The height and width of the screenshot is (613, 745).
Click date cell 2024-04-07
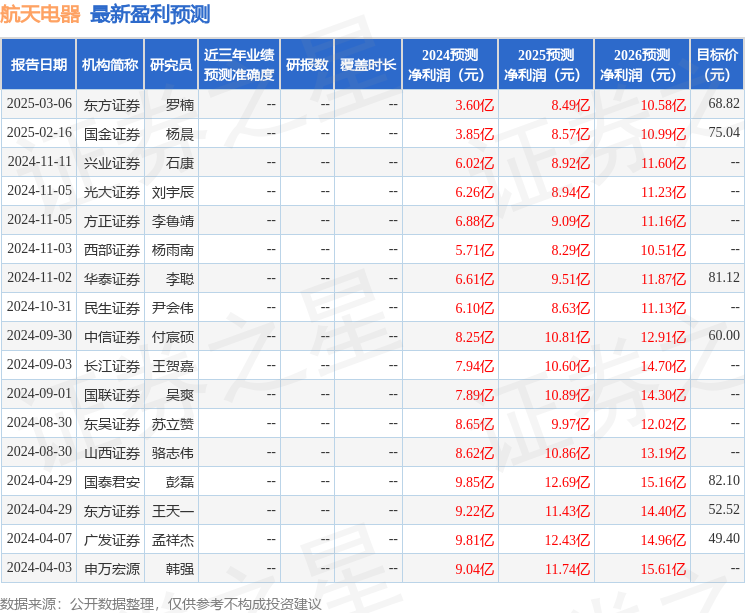[39, 538]
